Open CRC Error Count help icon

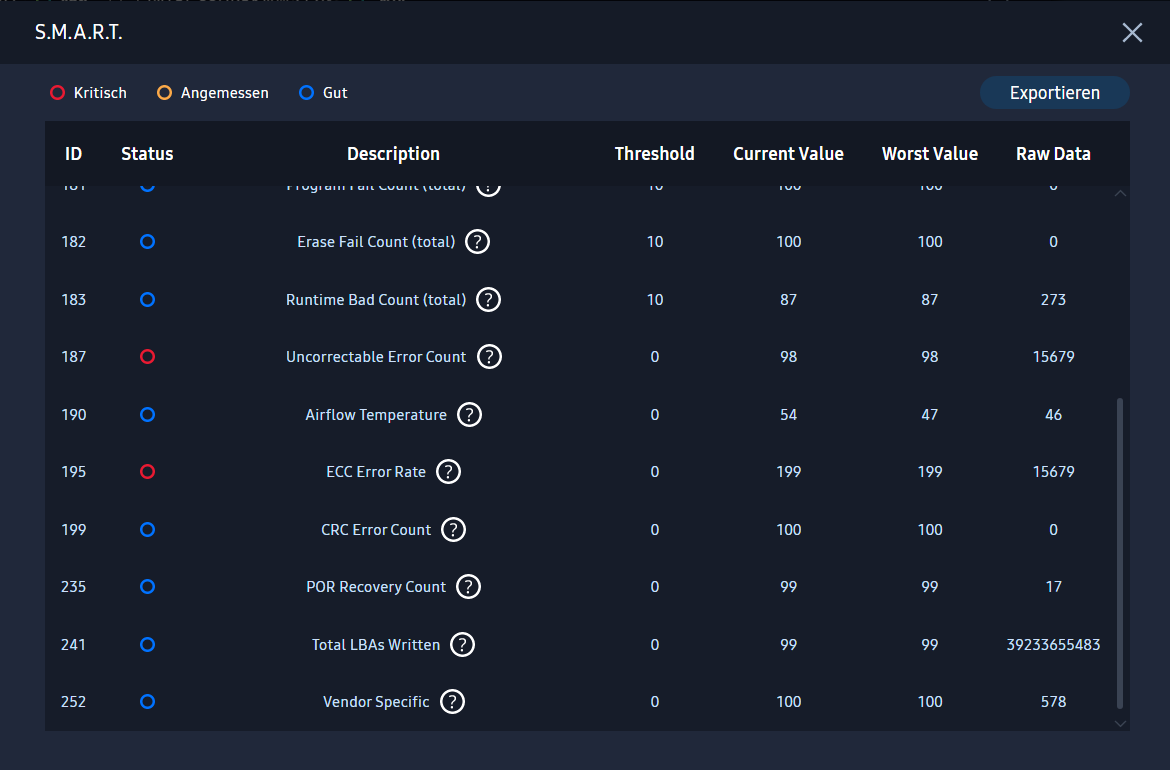pyautogui.click(x=454, y=530)
